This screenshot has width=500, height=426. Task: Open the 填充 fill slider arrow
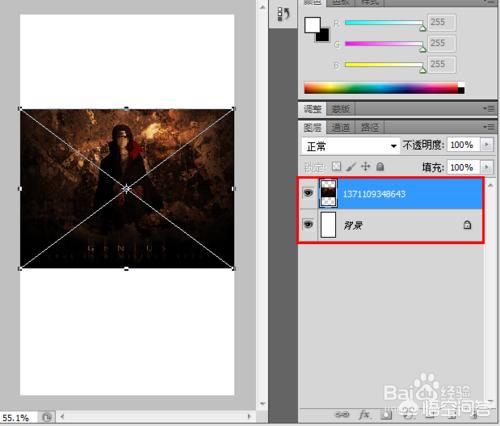click(x=487, y=167)
